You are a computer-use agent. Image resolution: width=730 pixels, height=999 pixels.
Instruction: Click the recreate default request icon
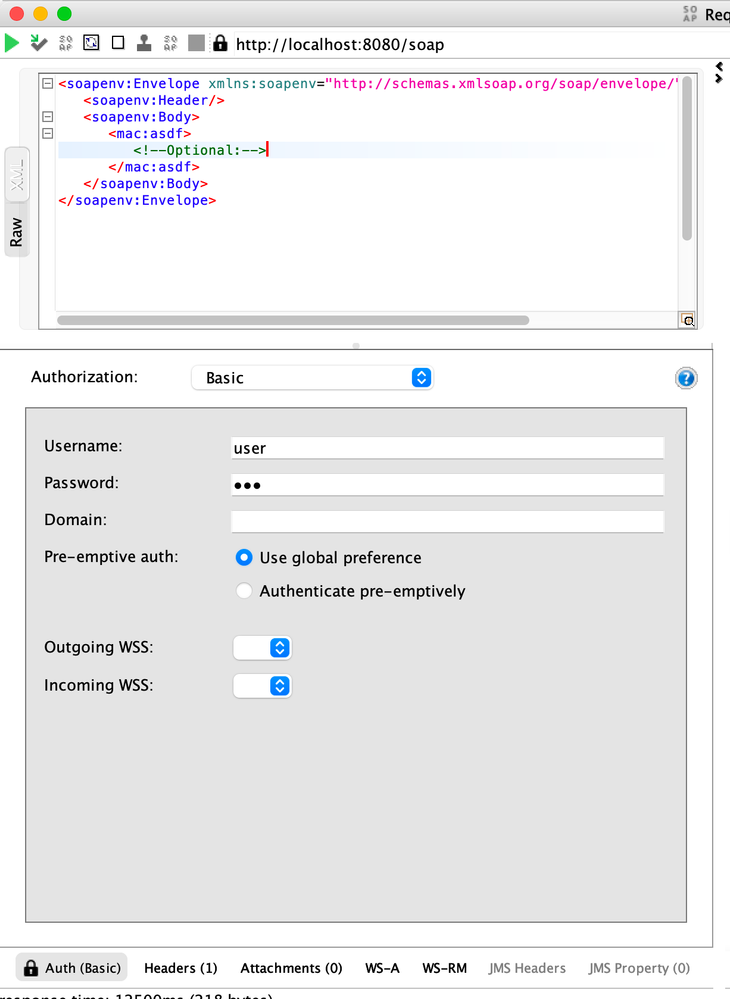click(x=91, y=43)
